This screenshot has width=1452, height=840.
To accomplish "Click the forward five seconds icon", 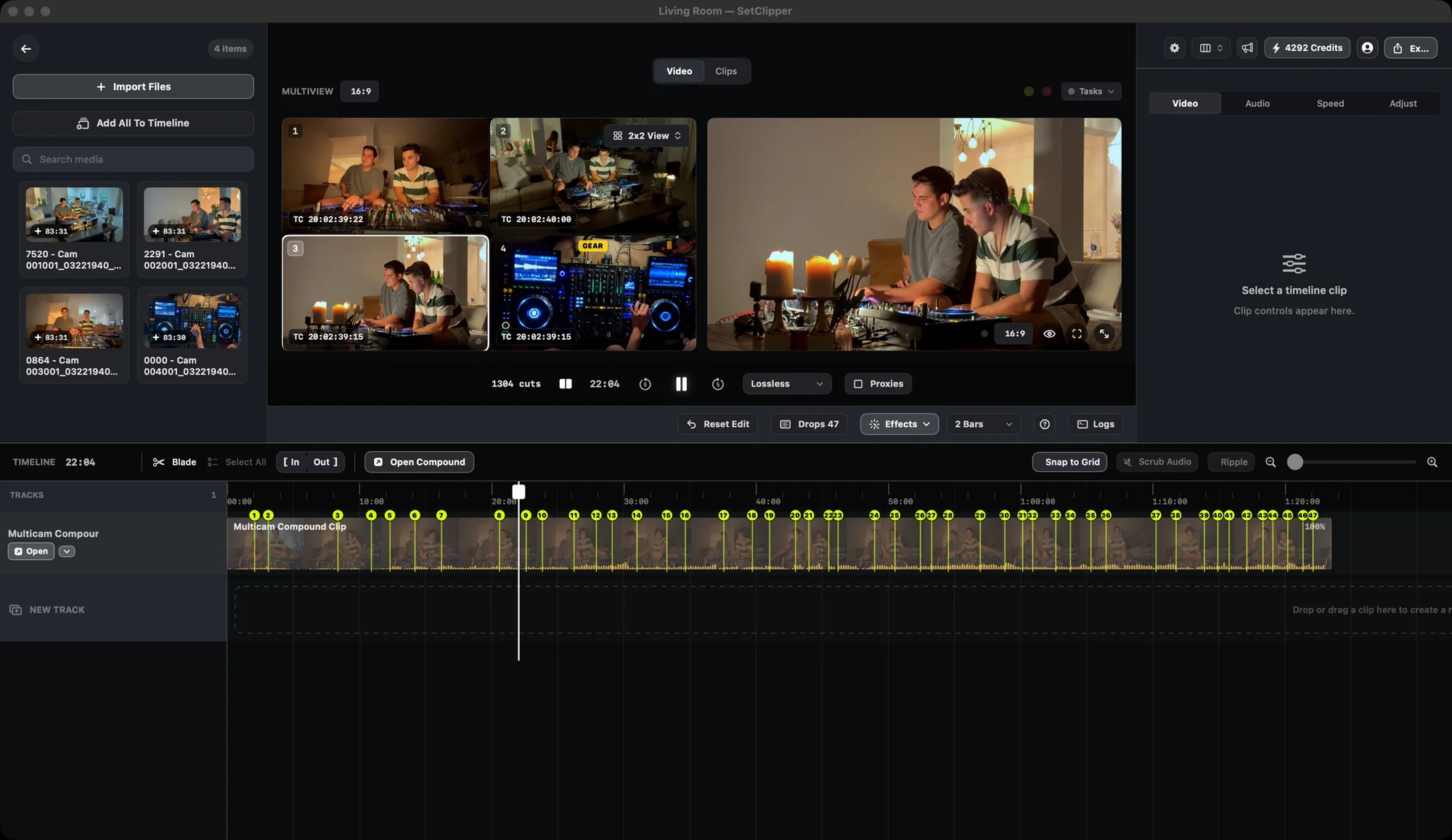I will pos(717,384).
